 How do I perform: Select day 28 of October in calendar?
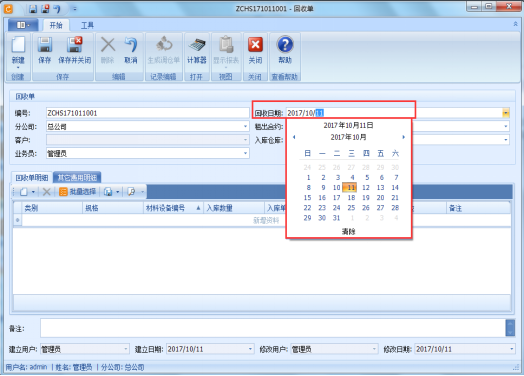[x=395, y=208]
